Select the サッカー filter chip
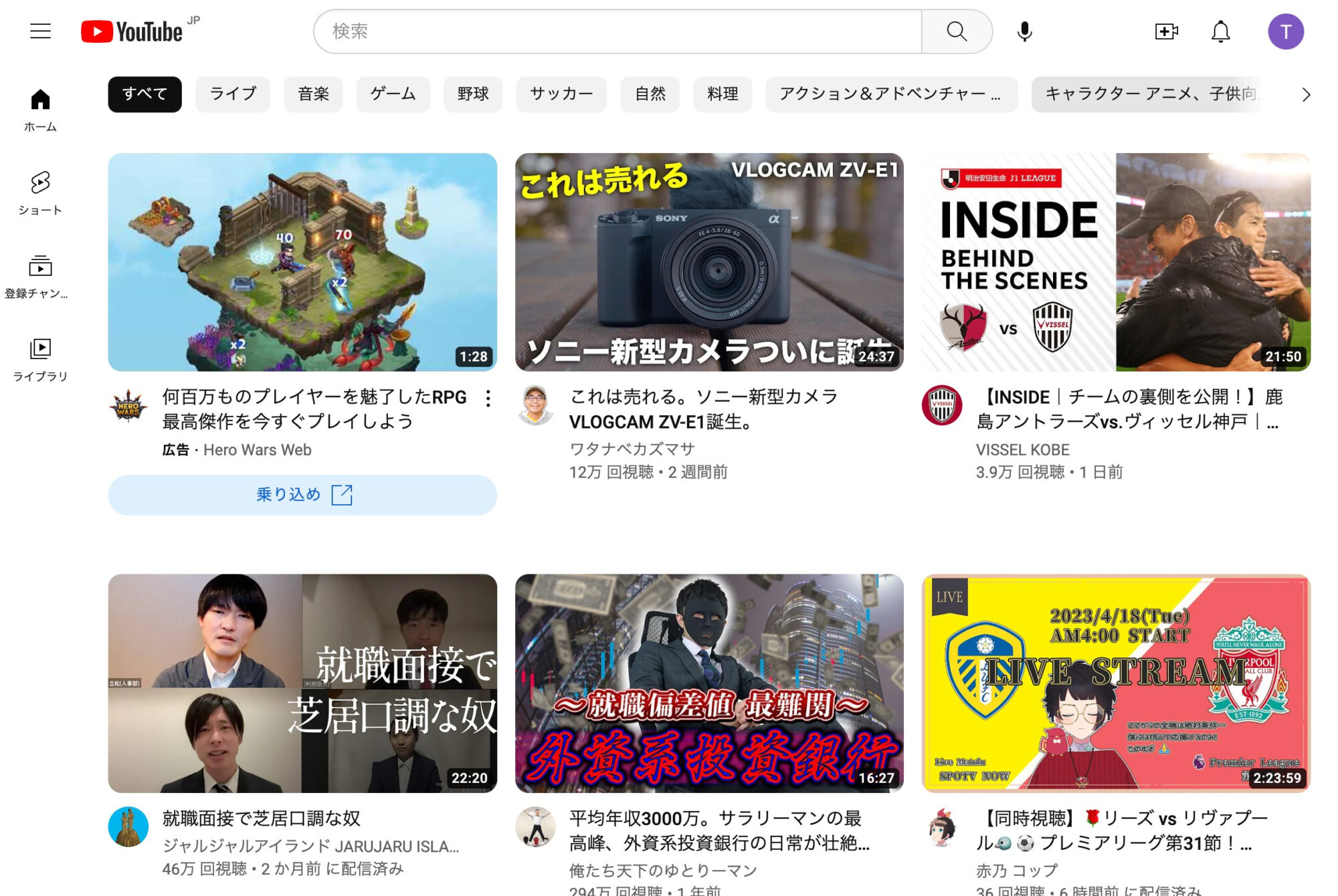Image resolution: width=1338 pixels, height=896 pixels. (561, 94)
